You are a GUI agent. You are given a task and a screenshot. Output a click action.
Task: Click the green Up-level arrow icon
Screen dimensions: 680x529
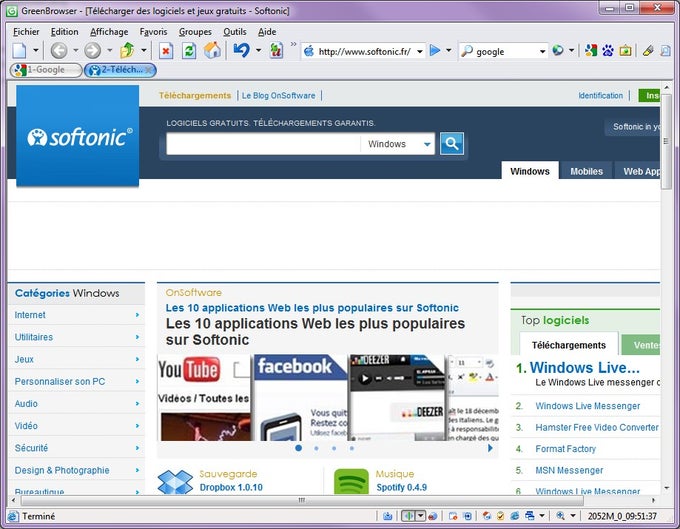[x=127, y=51]
